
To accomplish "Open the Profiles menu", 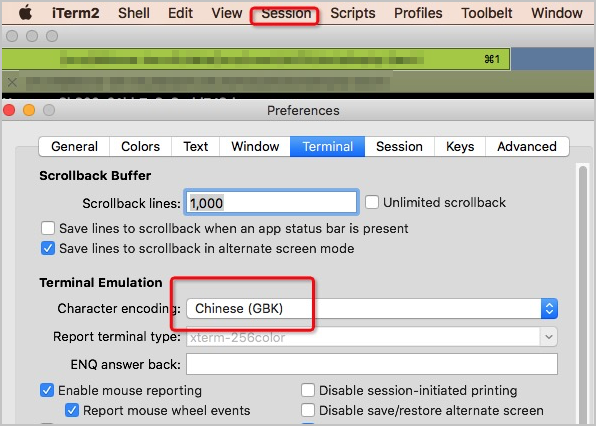I will [418, 13].
